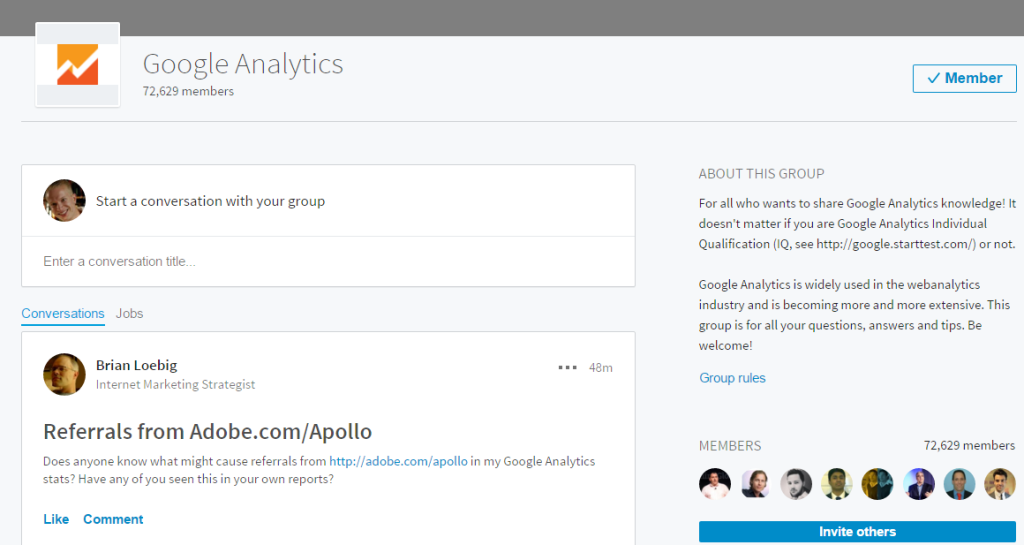Click the fifth member avatar in Members
Image resolution: width=1024 pixels, height=545 pixels.
[877, 484]
